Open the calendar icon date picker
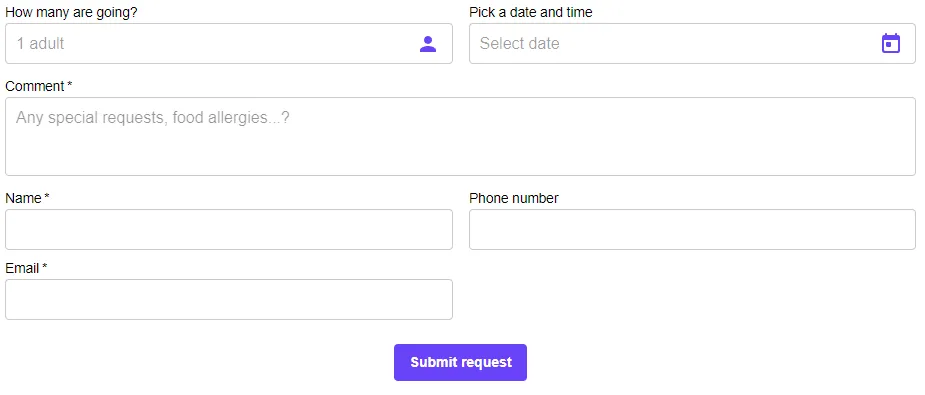This screenshot has height=395, width=925. pyautogui.click(x=890, y=44)
